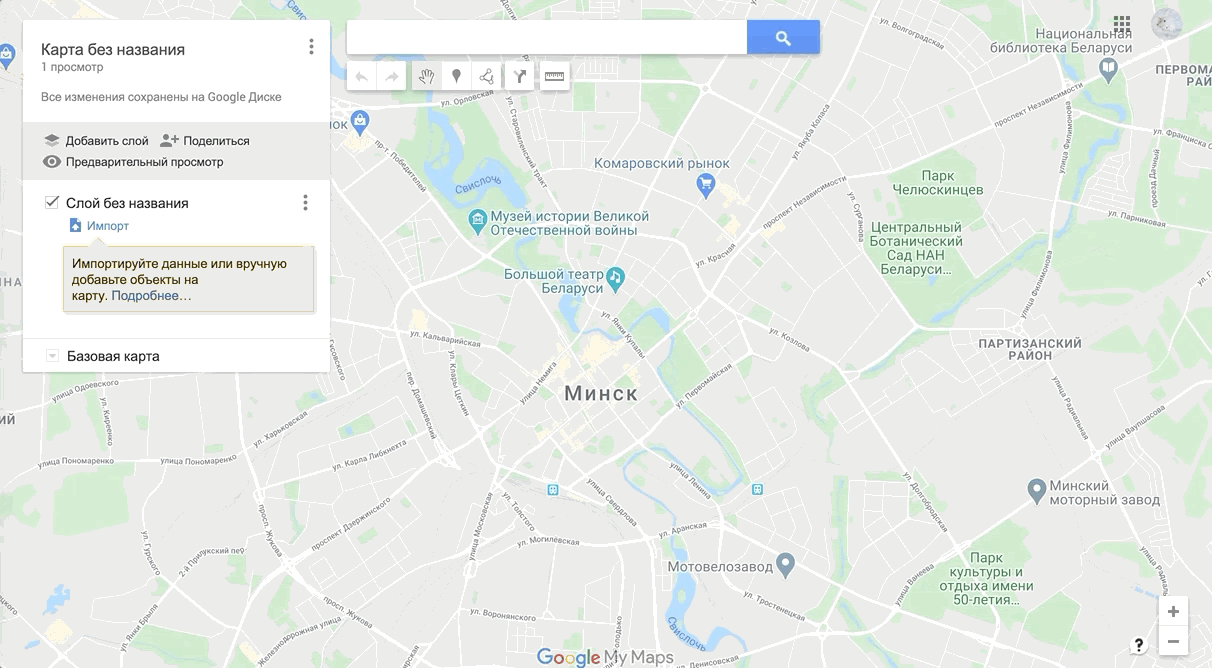
Task: Open the Google apps grid
Action: (1122, 23)
